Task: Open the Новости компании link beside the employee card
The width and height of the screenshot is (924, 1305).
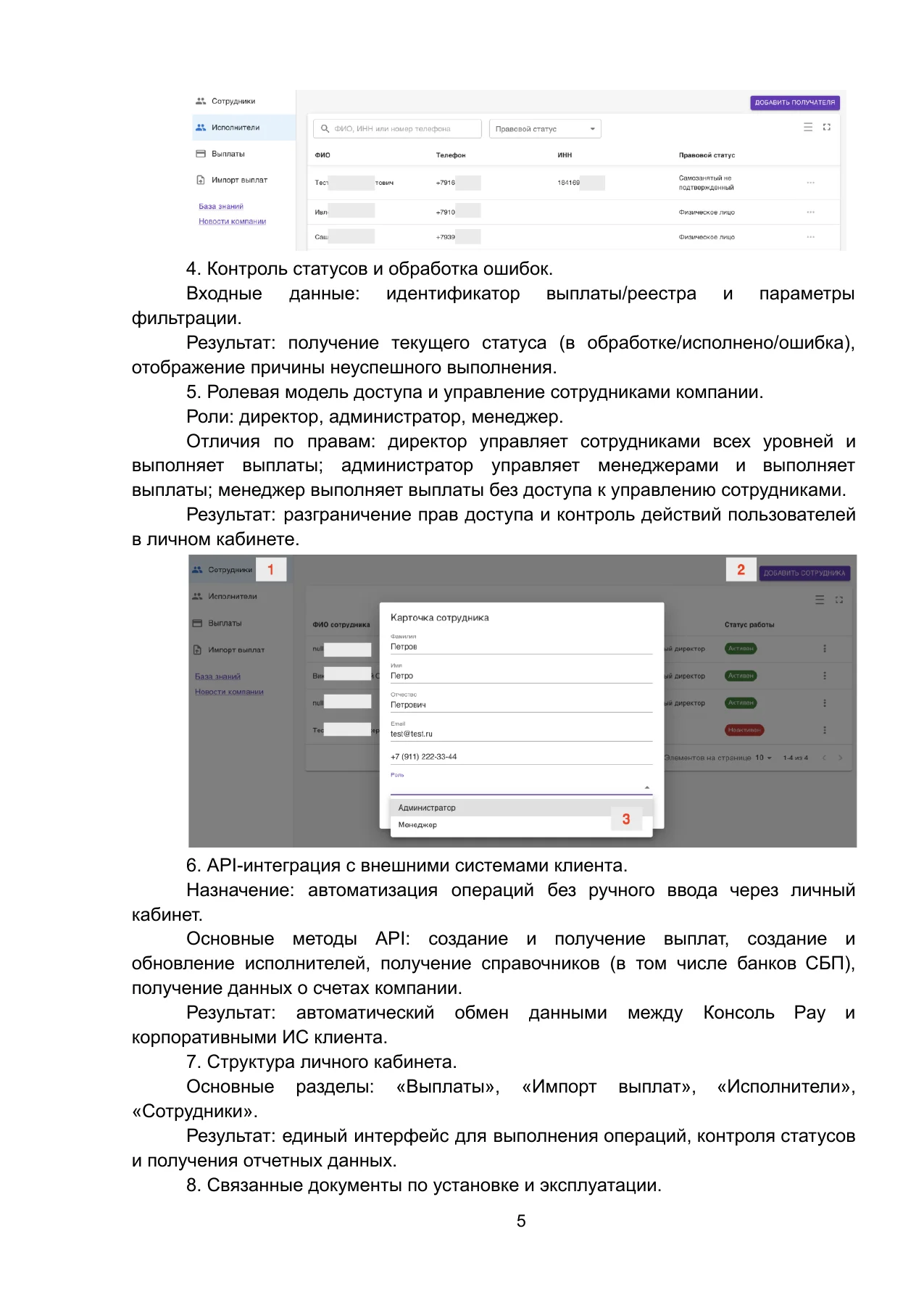Action: pyautogui.click(x=229, y=692)
